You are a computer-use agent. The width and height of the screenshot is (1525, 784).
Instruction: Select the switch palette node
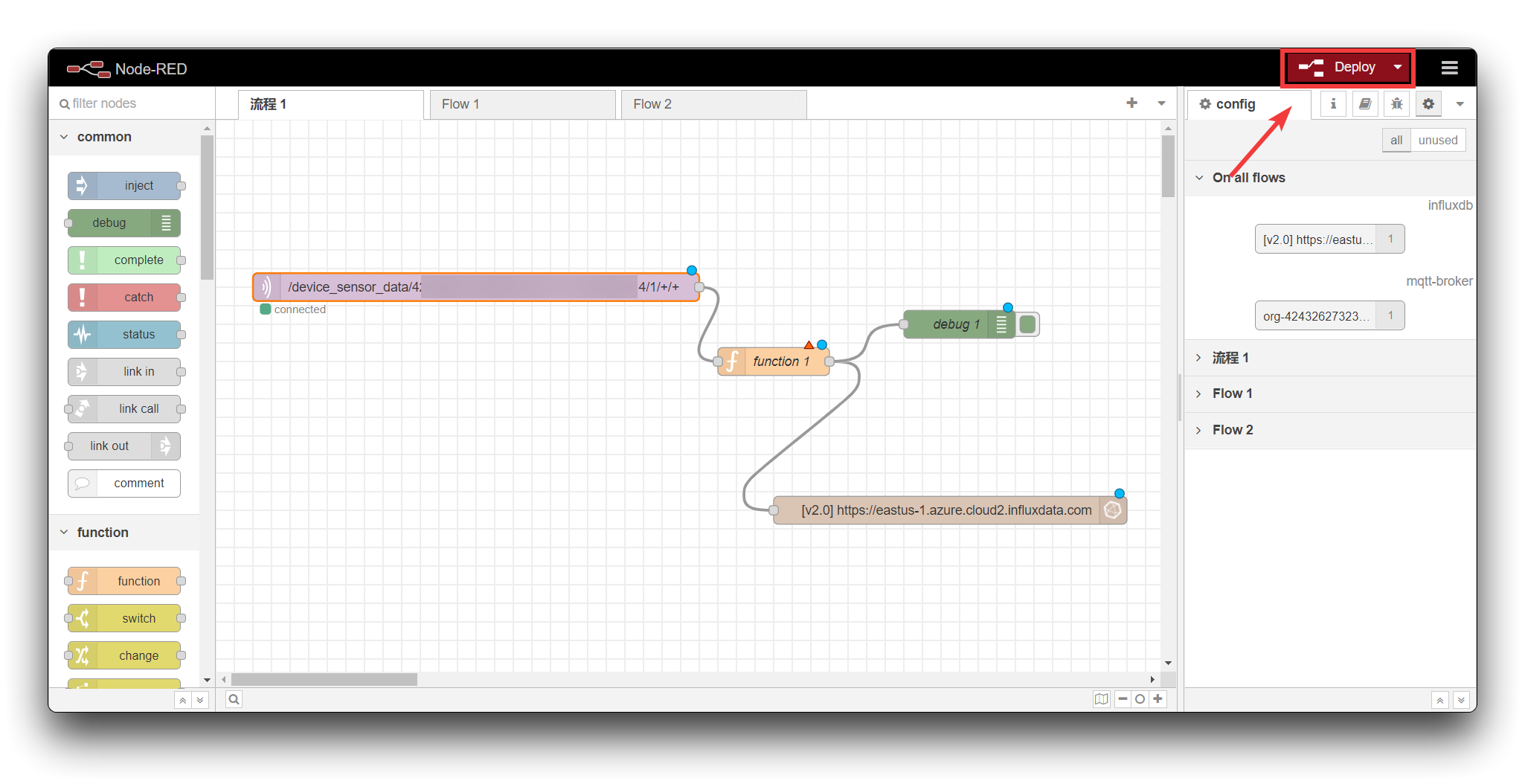125,619
